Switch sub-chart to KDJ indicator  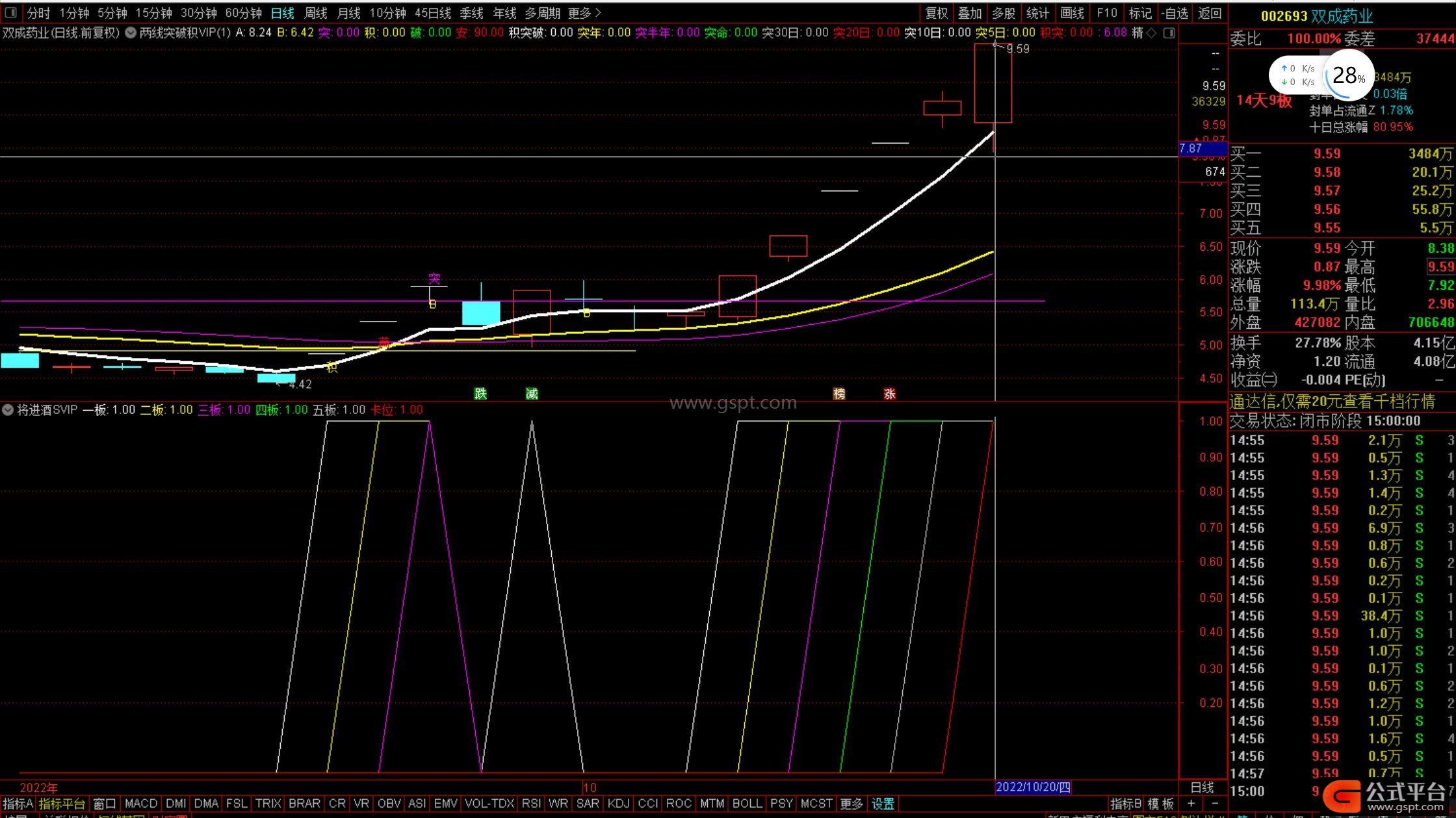point(618,804)
